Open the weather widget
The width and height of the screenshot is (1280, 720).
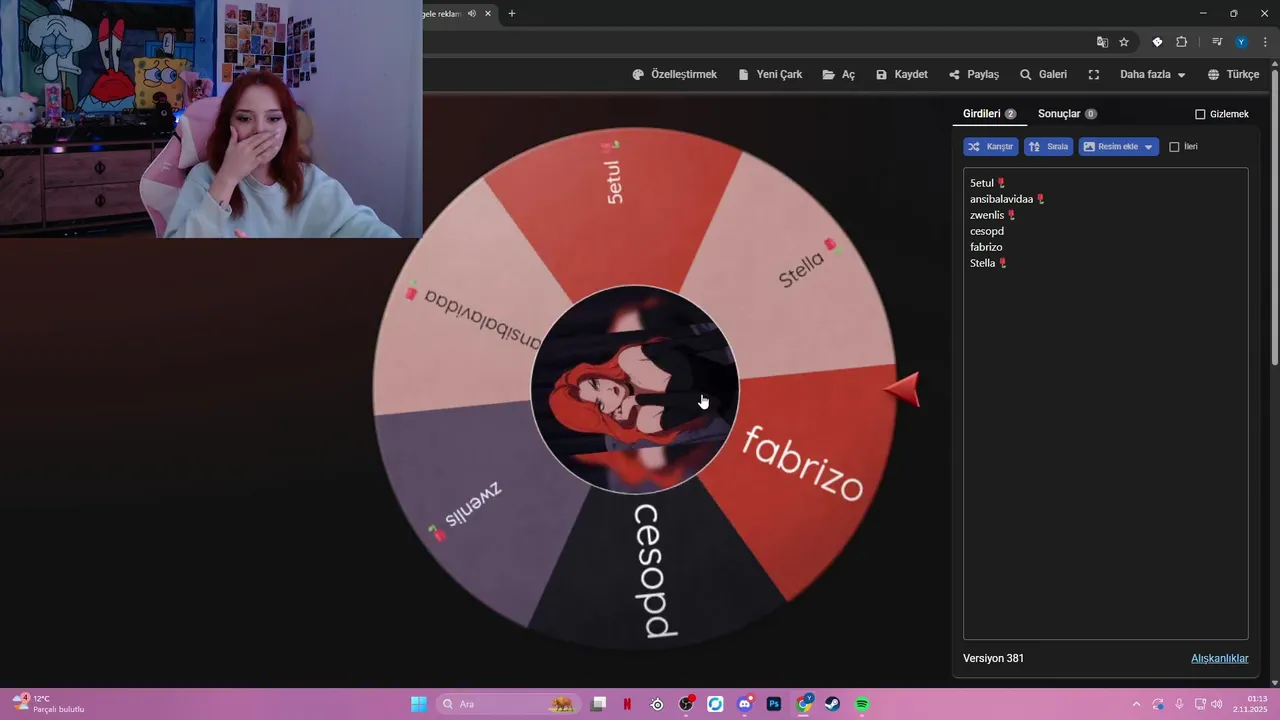tap(48, 704)
